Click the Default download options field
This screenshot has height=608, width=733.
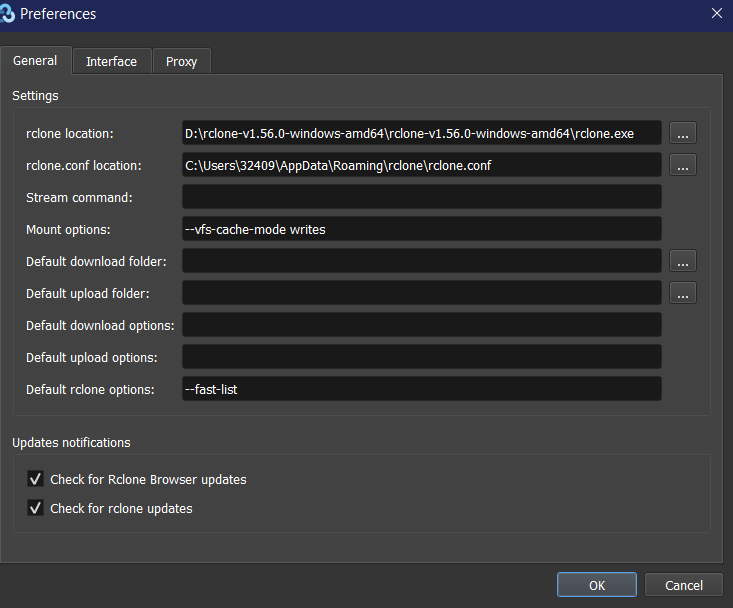pyautogui.click(x=421, y=325)
